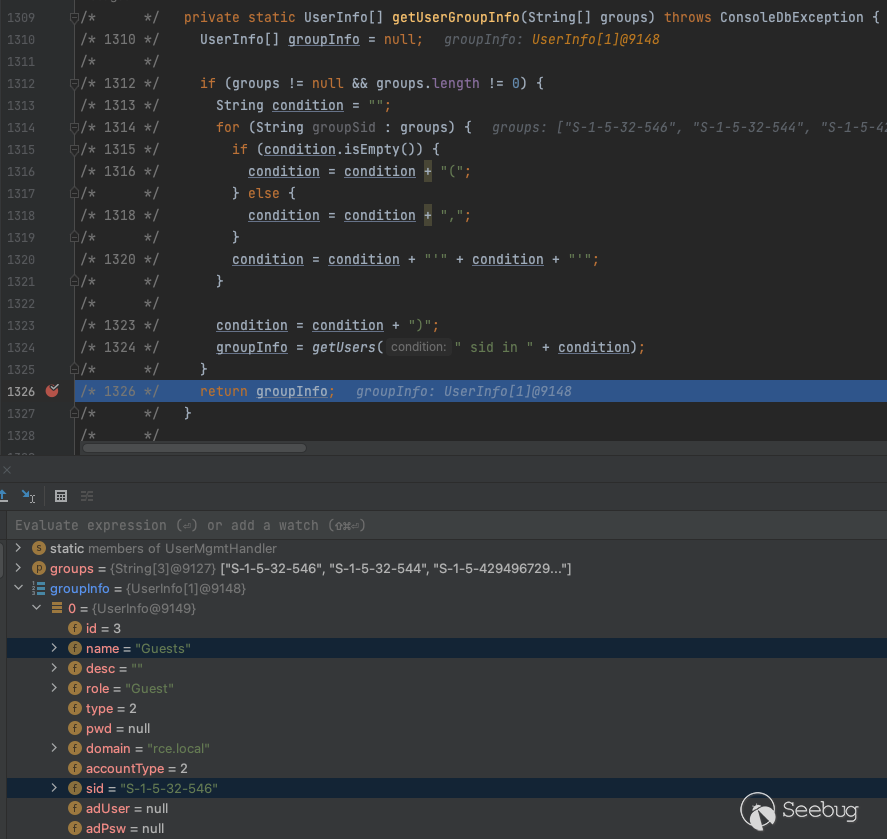Click the step out arrow icon

click(3, 496)
